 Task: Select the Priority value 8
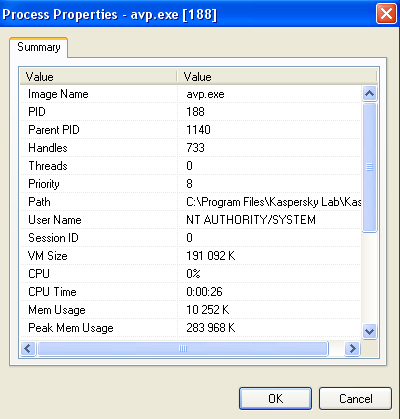[189, 184]
